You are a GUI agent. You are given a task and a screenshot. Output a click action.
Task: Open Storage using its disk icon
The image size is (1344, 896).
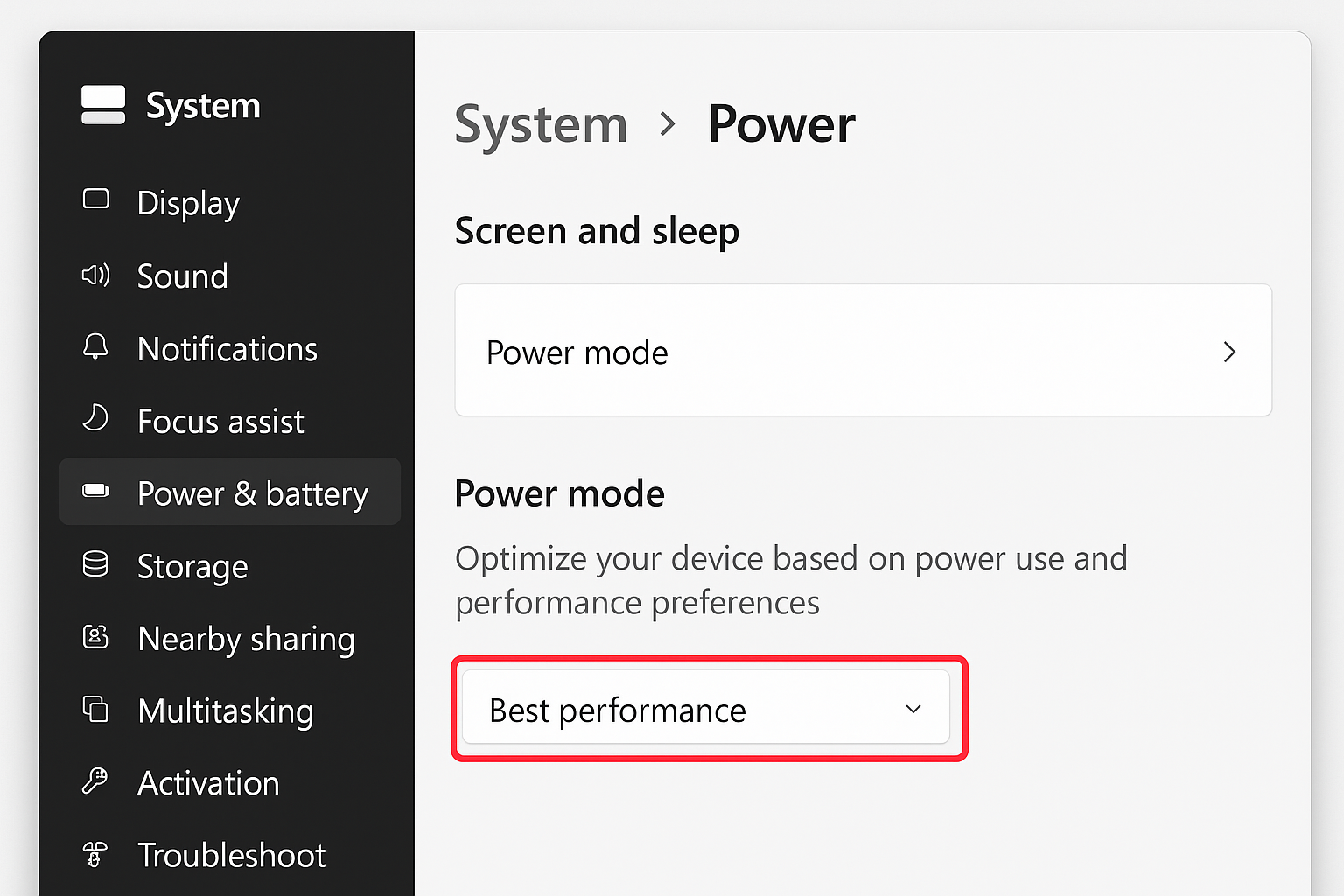(94, 565)
